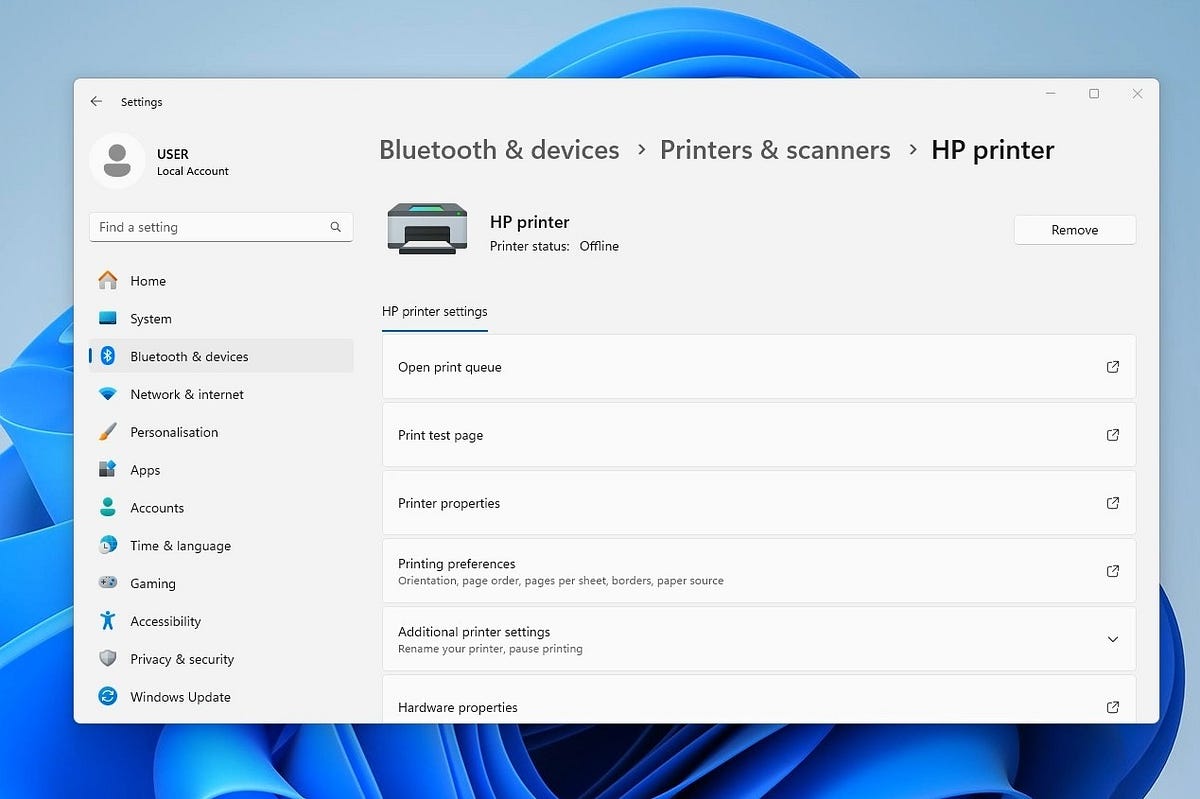Switch to HP printer settings tab
This screenshot has height=799, width=1200.
(x=434, y=311)
